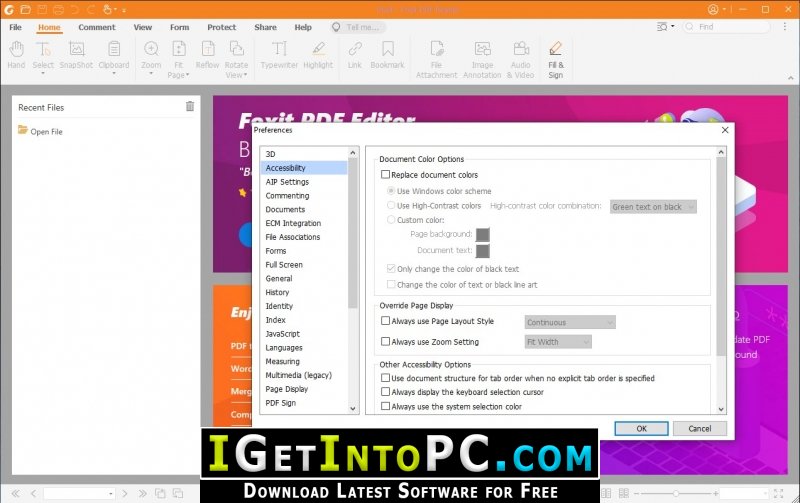Insert an Image Annotation
Screen dimensions: 800x503
pyautogui.click(x=482, y=59)
